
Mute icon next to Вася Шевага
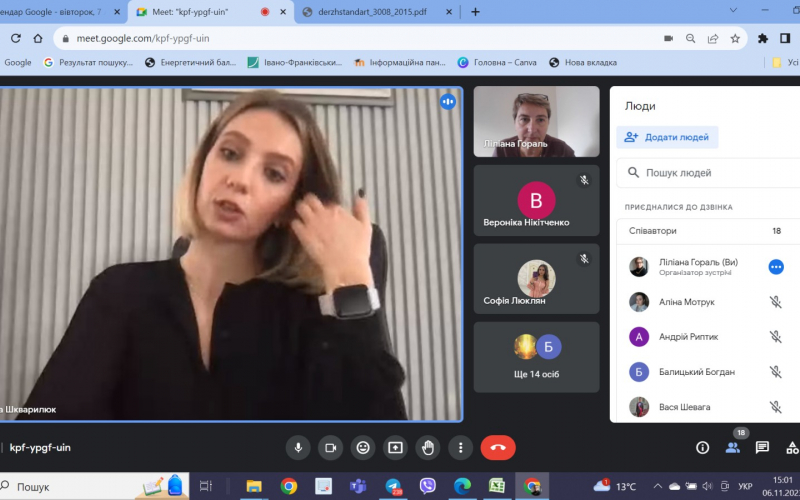tap(776, 407)
